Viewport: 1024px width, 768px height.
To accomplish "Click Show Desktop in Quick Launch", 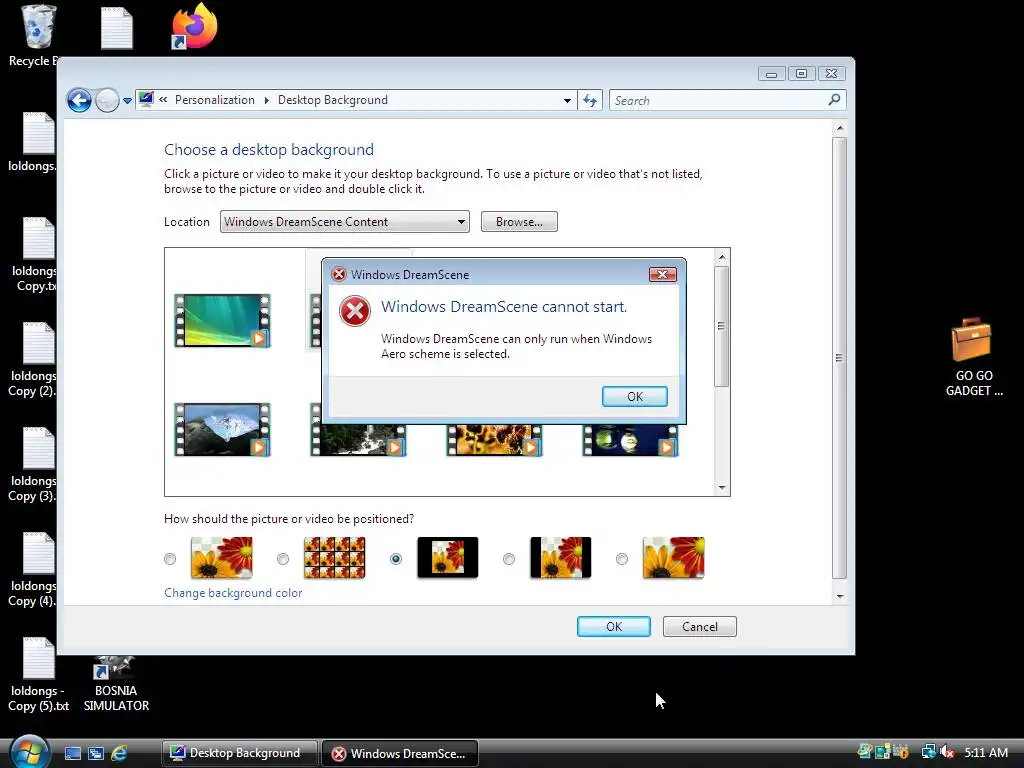I will 72,753.
